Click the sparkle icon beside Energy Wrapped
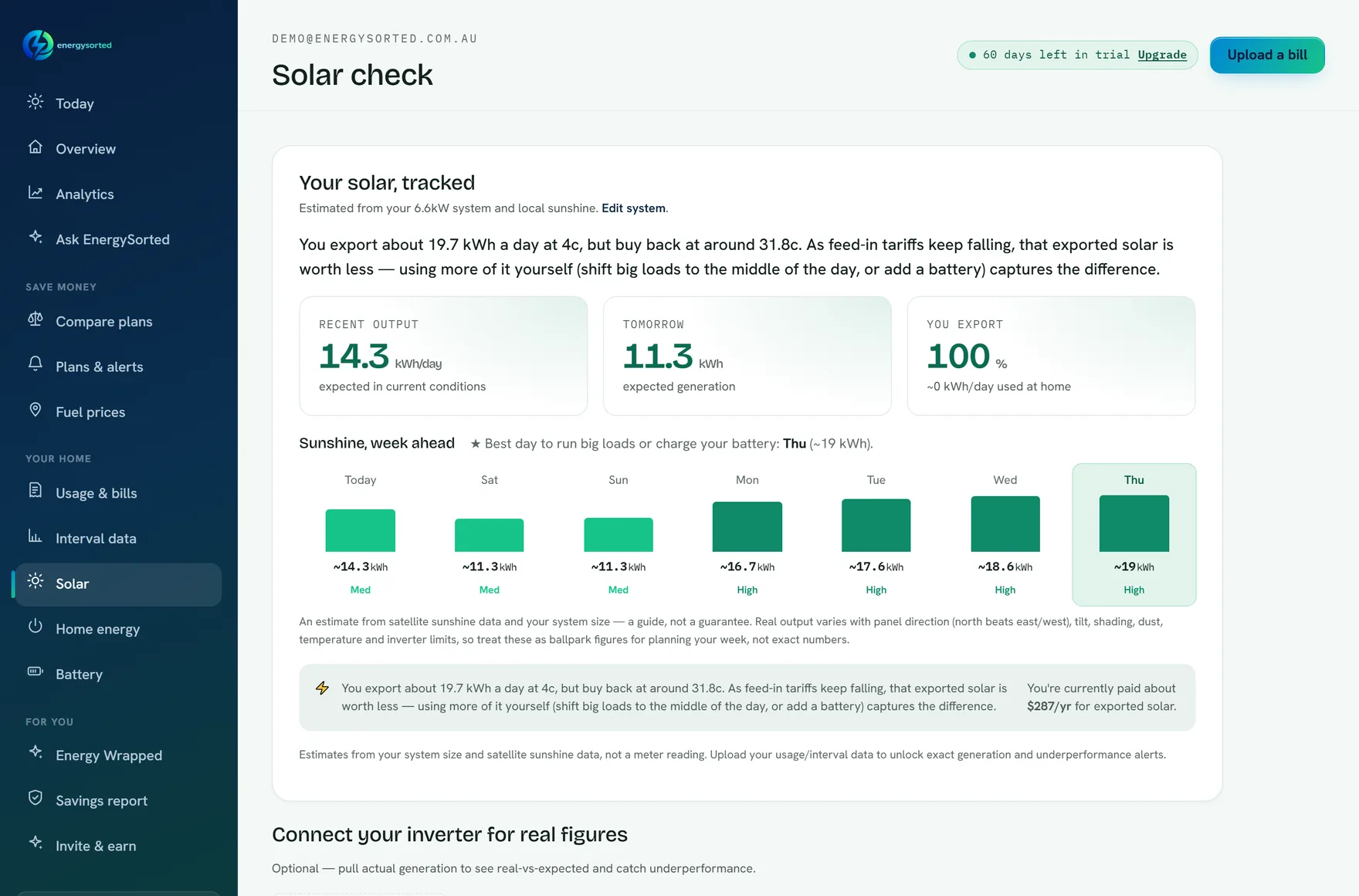This screenshot has height=896, width=1359. (x=36, y=752)
